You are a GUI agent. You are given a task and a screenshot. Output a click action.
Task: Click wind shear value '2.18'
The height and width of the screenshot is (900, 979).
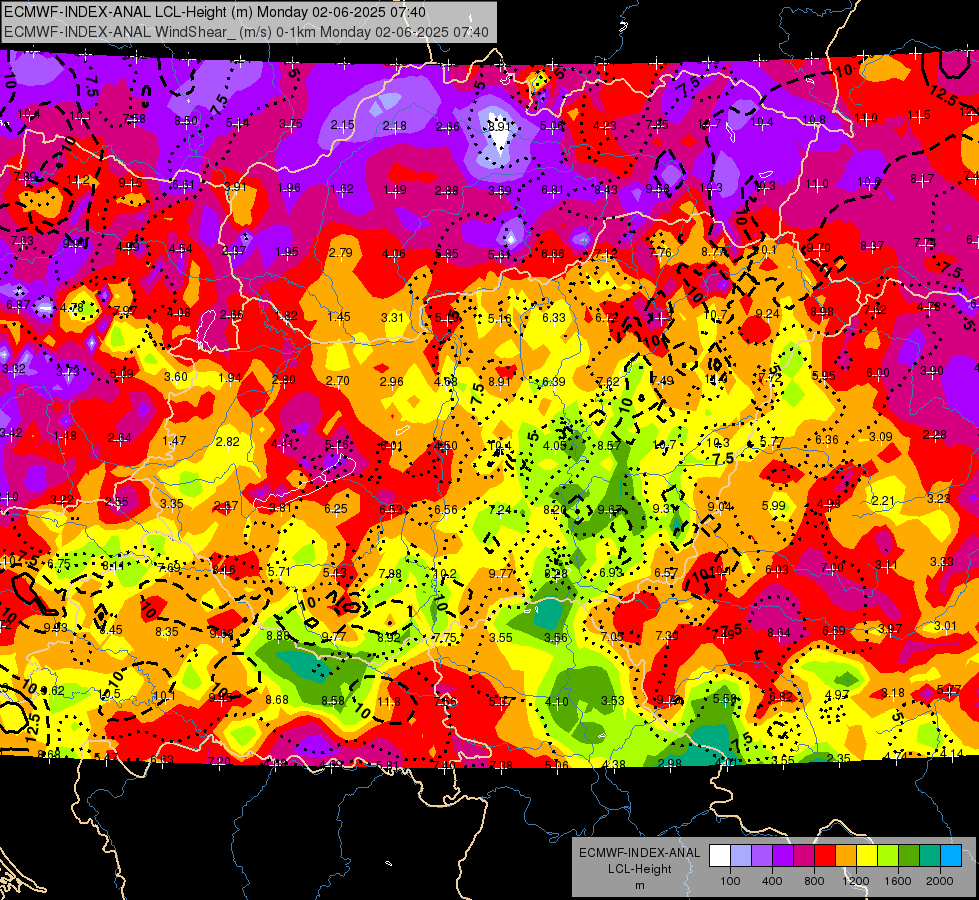[x=395, y=126]
